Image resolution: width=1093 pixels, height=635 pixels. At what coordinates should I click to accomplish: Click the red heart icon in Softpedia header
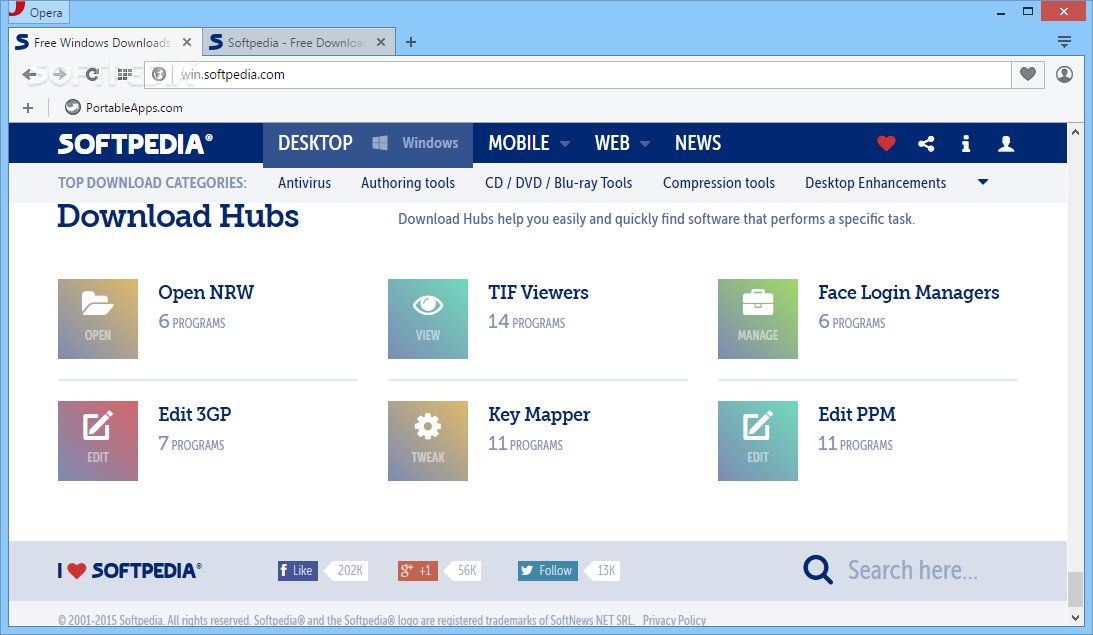[x=886, y=144]
